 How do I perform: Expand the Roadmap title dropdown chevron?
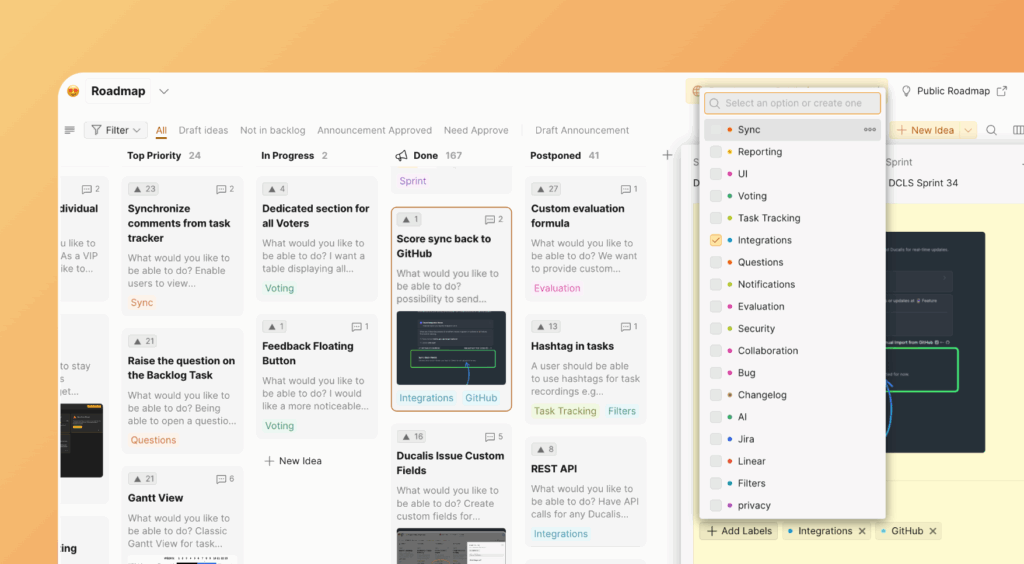[x=164, y=91]
